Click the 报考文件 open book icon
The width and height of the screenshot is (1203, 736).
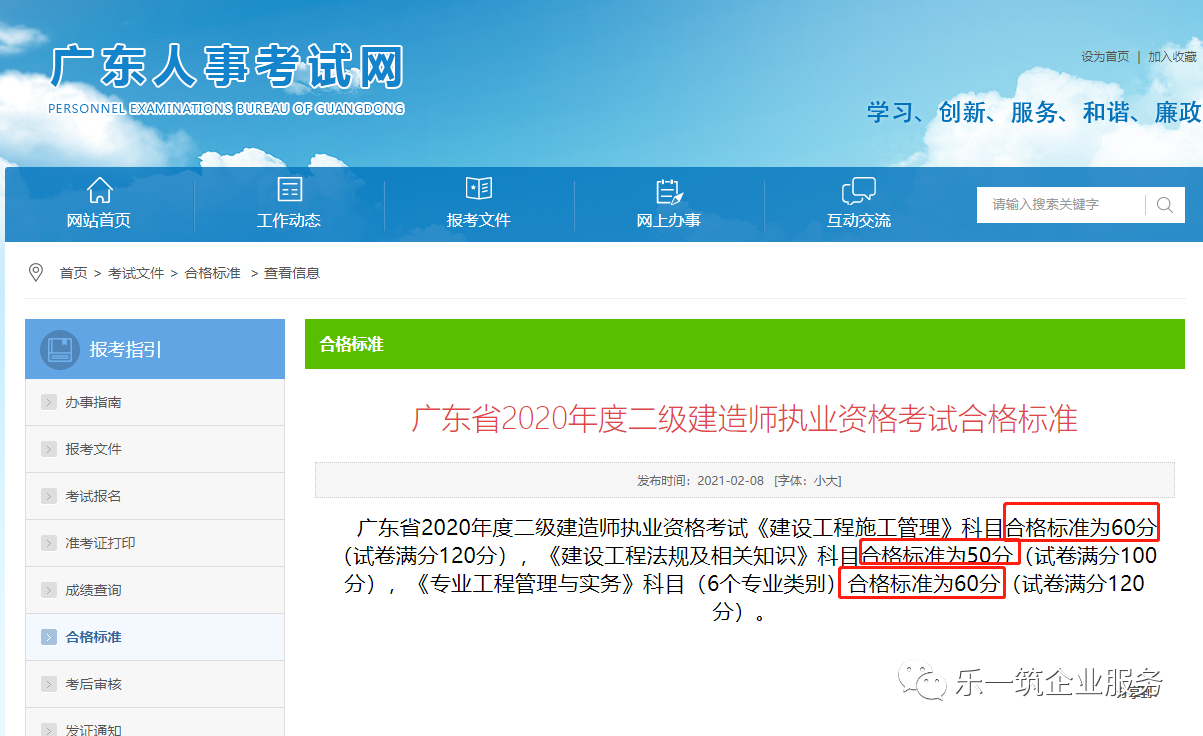[x=479, y=189]
